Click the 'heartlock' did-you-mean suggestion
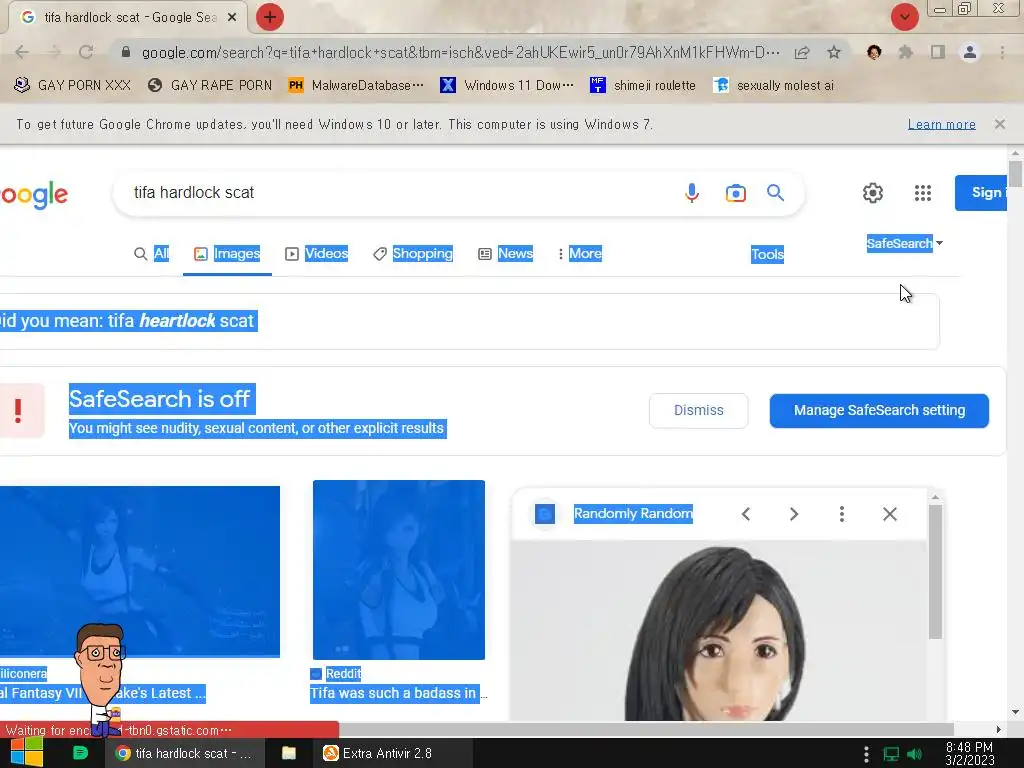The width and height of the screenshot is (1024, 768). 177,321
